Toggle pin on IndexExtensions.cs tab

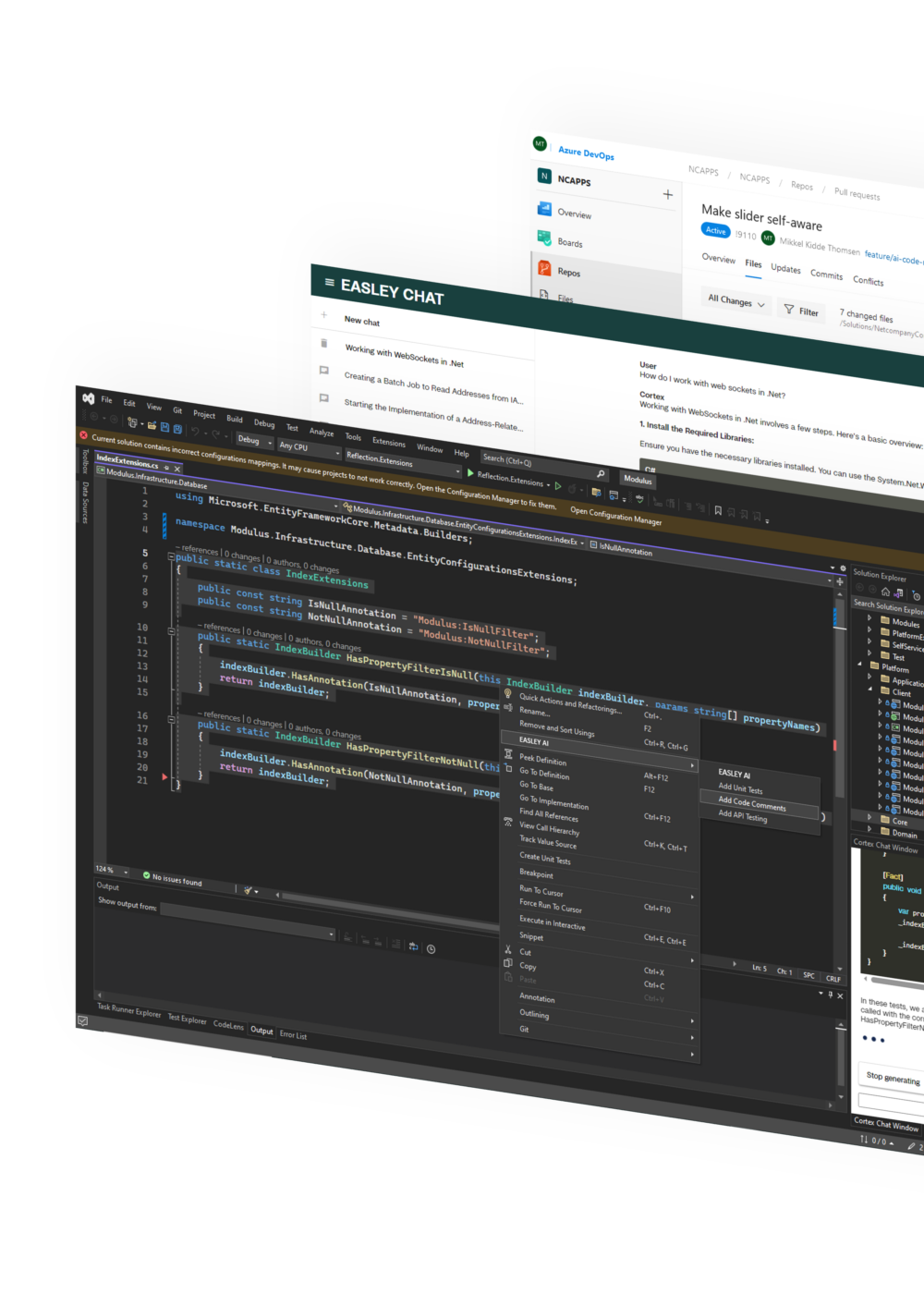(x=166, y=468)
